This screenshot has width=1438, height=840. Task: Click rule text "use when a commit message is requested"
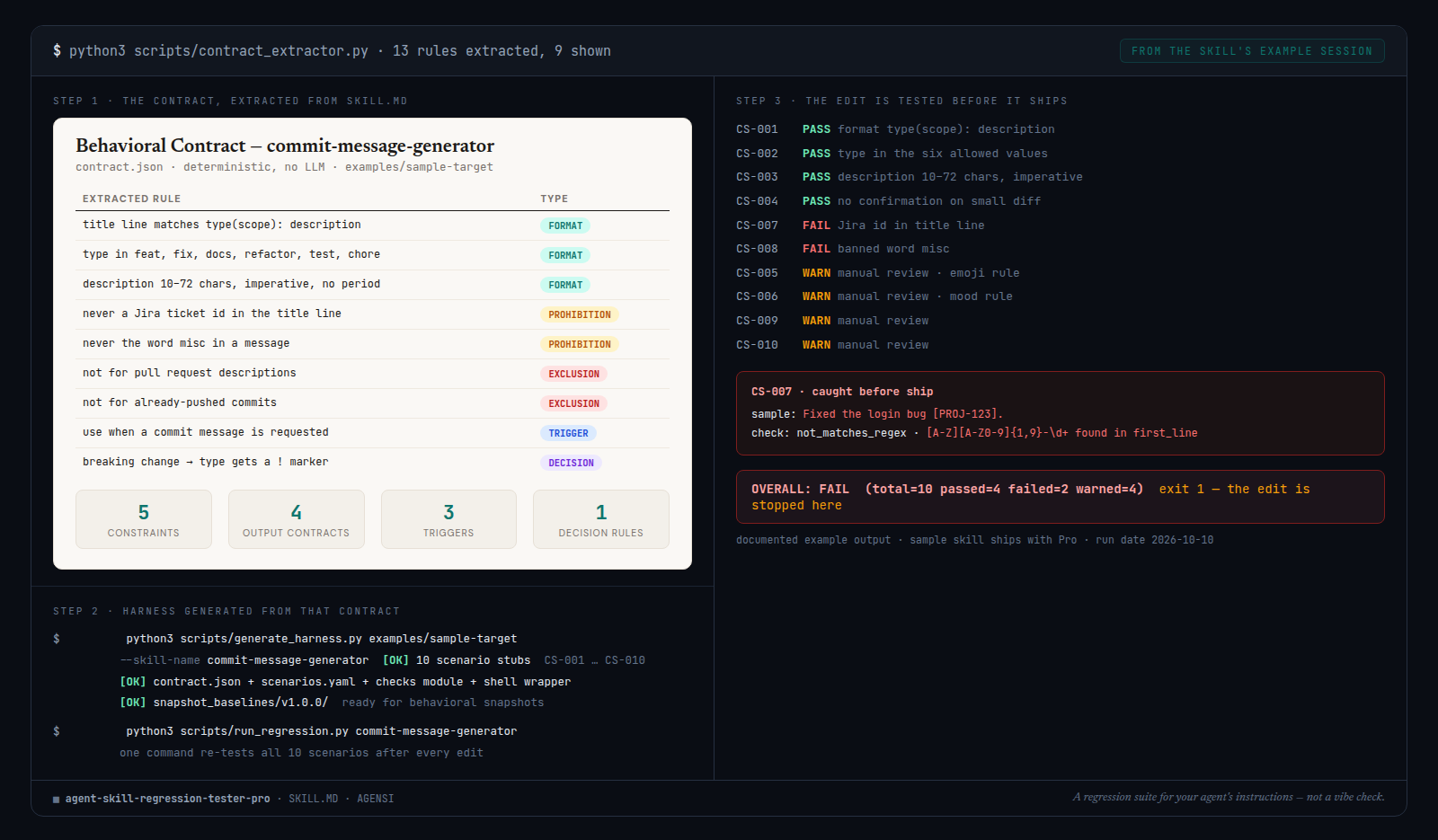click(x=206, y=432)
